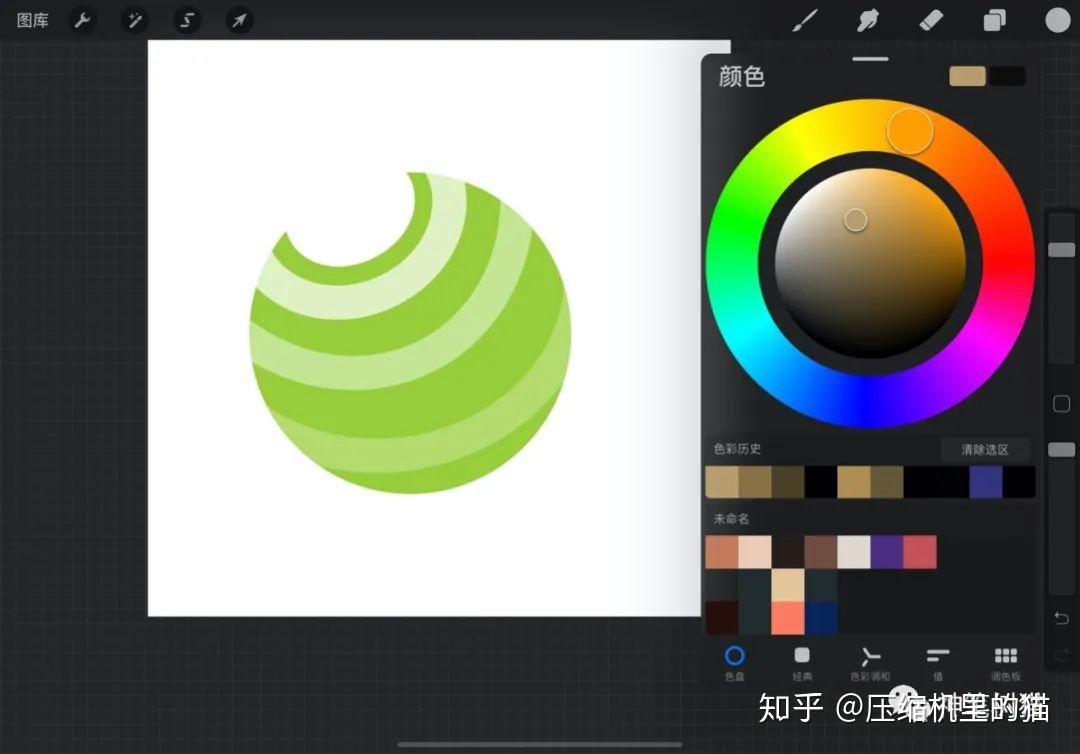Open the 调色板 palettes tab
Screen dimensions: 1080x754
(1004, 662)
